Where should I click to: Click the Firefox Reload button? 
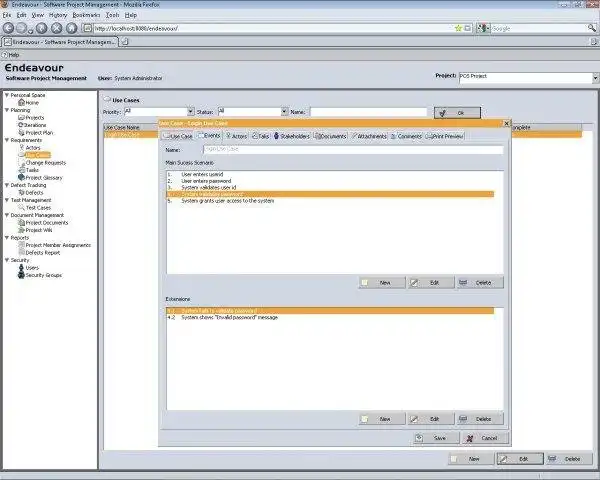click(x=41, y=28)
